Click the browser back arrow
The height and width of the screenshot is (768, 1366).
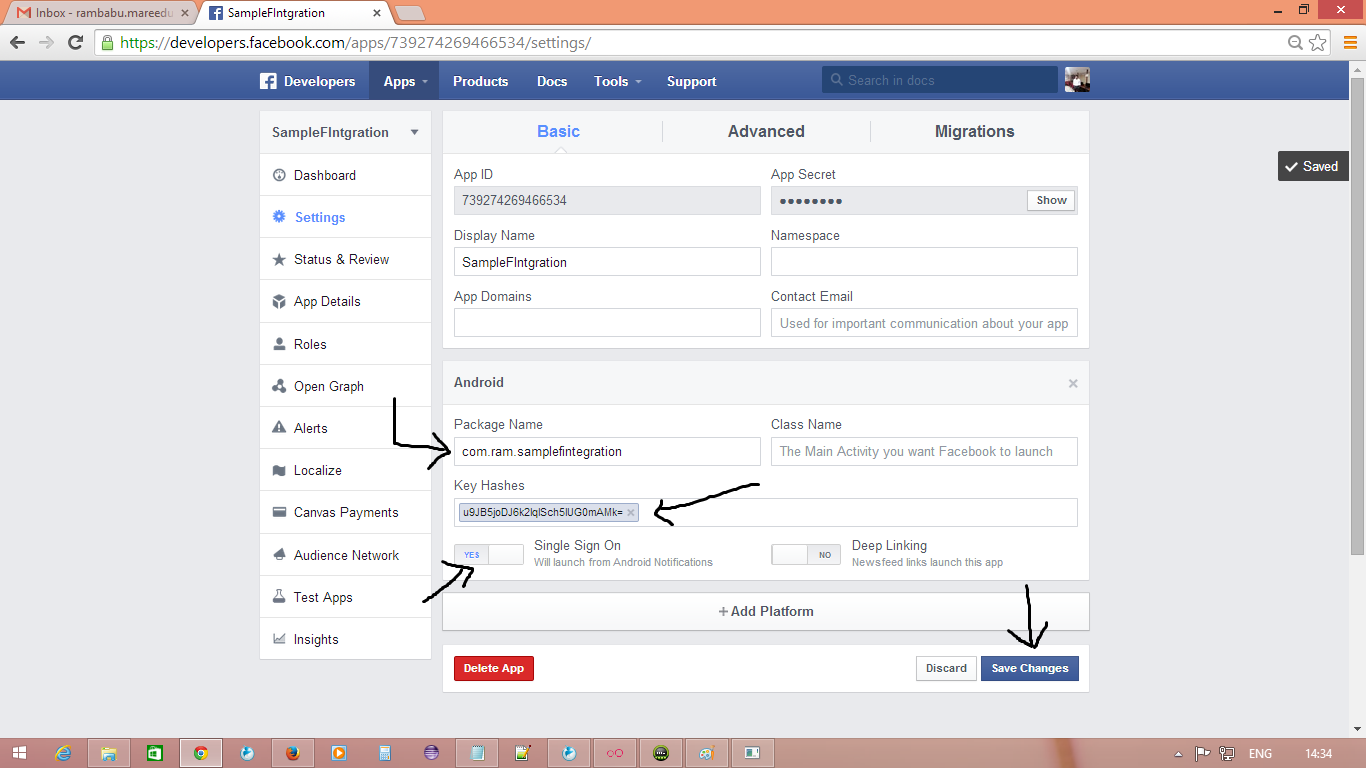pyautogui.click(x=17, y=42)
